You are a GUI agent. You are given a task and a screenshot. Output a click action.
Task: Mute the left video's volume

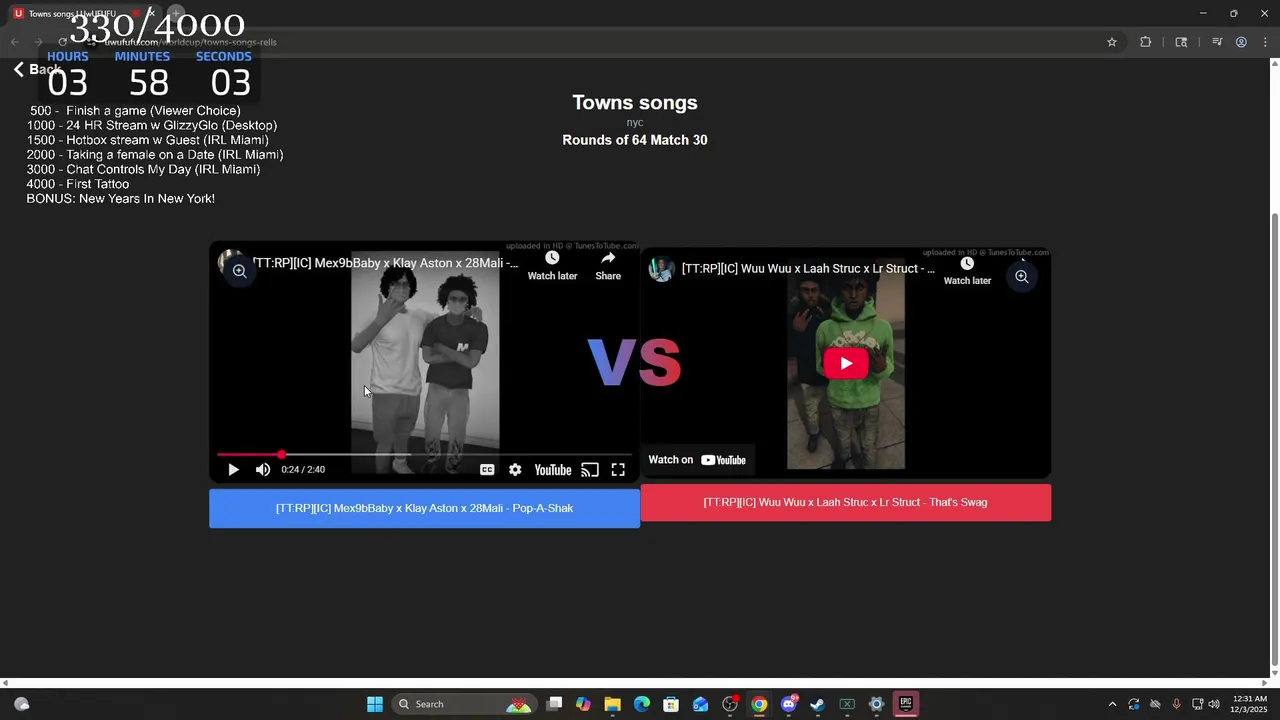pyautogui.click(x=263, y=470)
